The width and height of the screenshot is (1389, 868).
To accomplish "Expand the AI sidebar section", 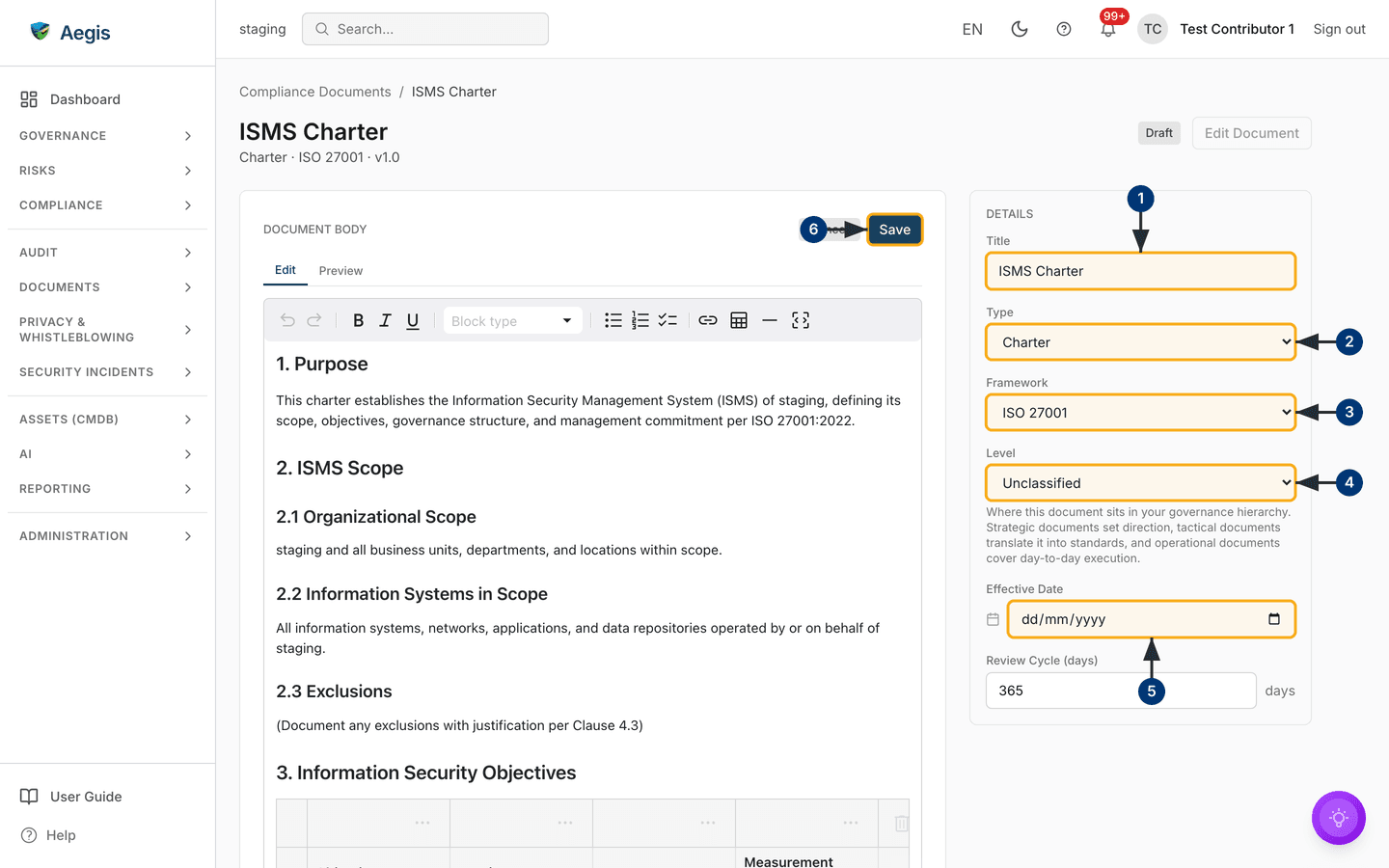I will coord(106,454).
